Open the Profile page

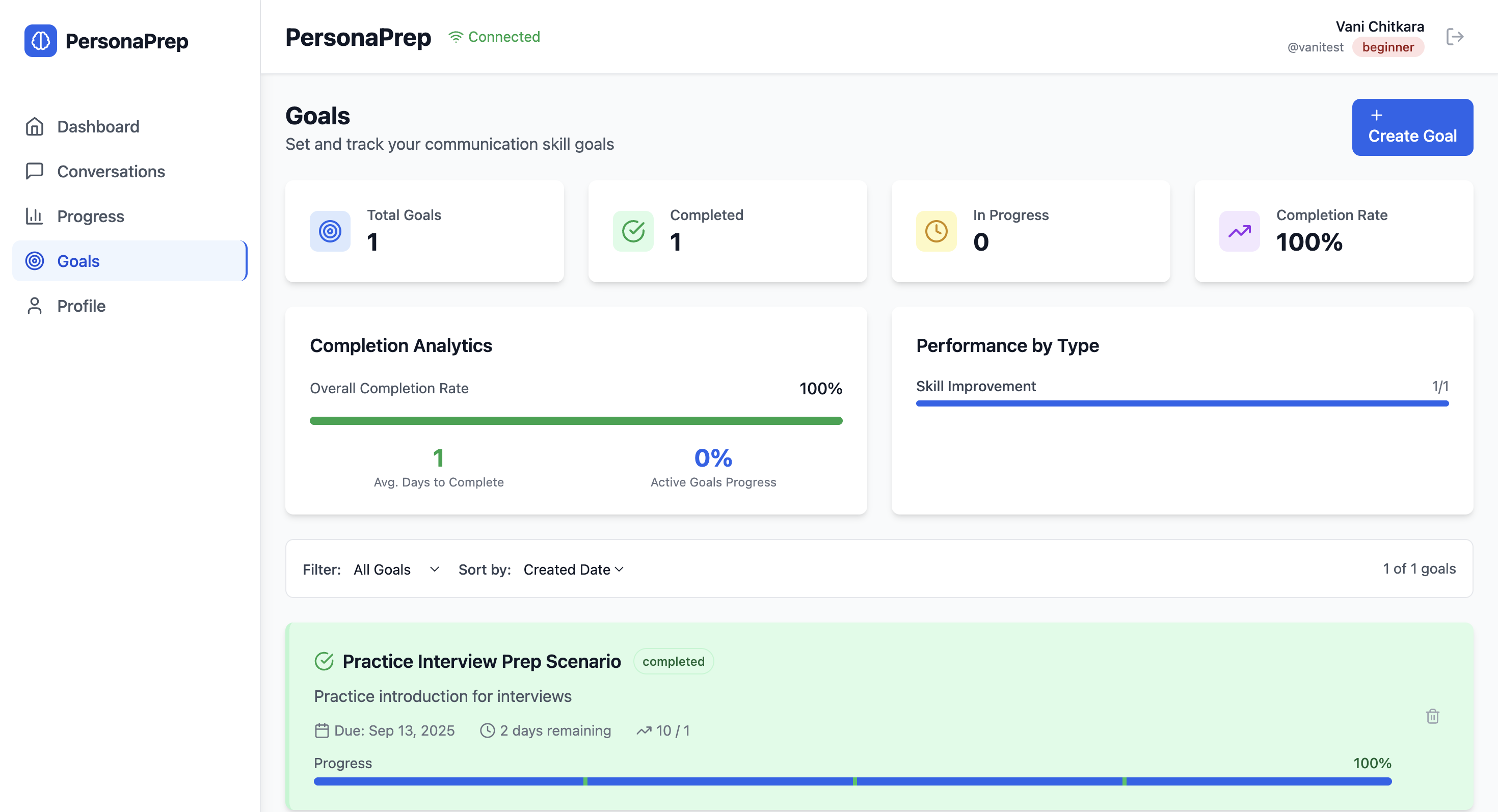[81, 306]
